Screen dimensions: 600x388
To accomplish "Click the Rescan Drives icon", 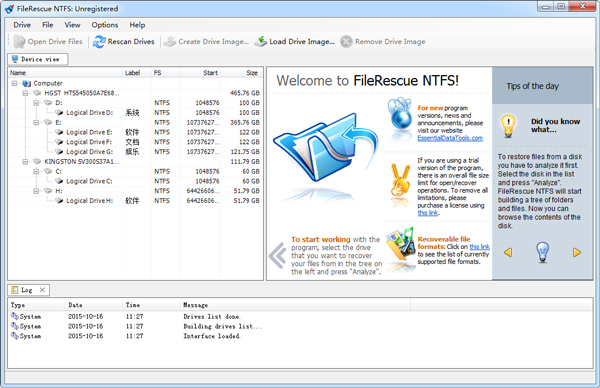I will [x=99, y=42].
